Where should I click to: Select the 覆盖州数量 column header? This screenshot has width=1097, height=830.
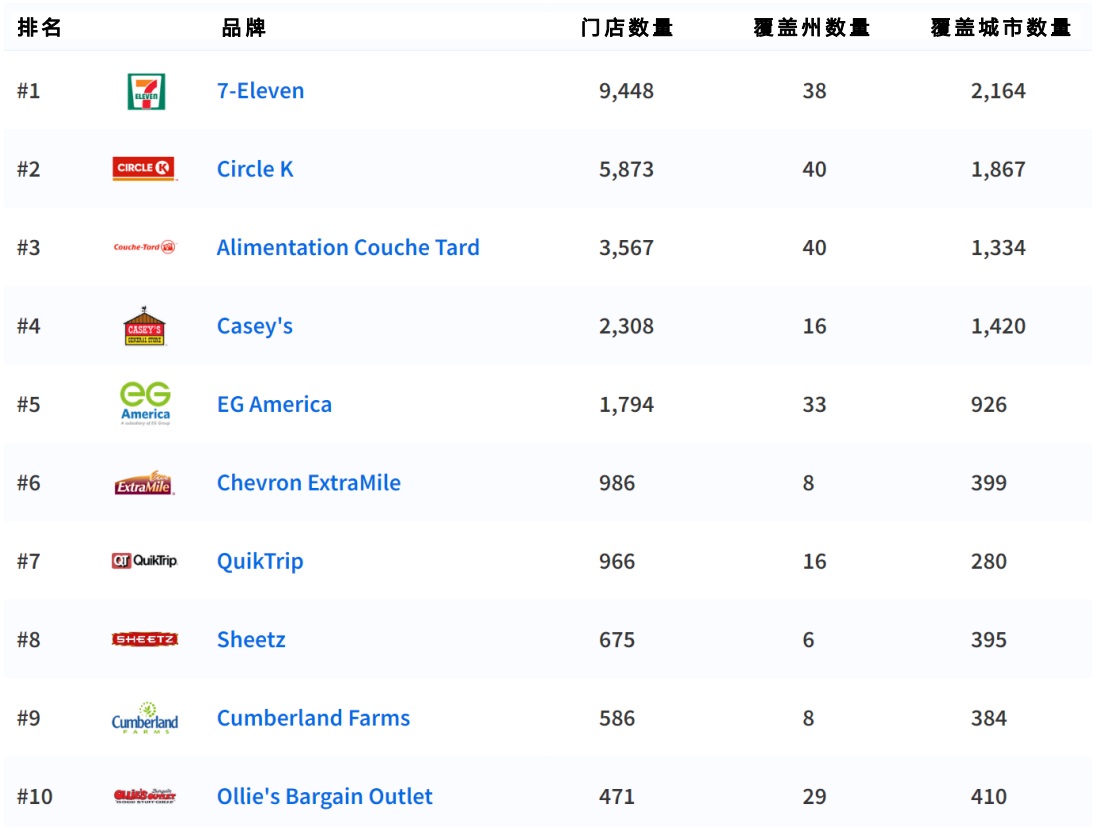tap(811, 28)
